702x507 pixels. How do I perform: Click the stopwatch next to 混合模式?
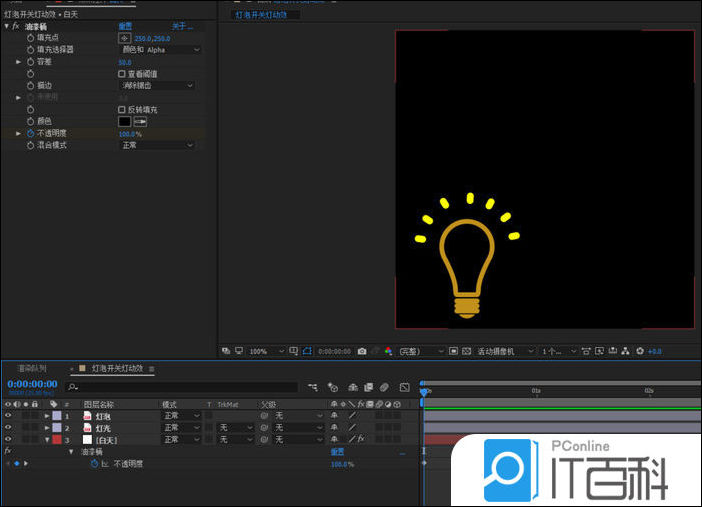pyautogui.click(x=30, y=145)
